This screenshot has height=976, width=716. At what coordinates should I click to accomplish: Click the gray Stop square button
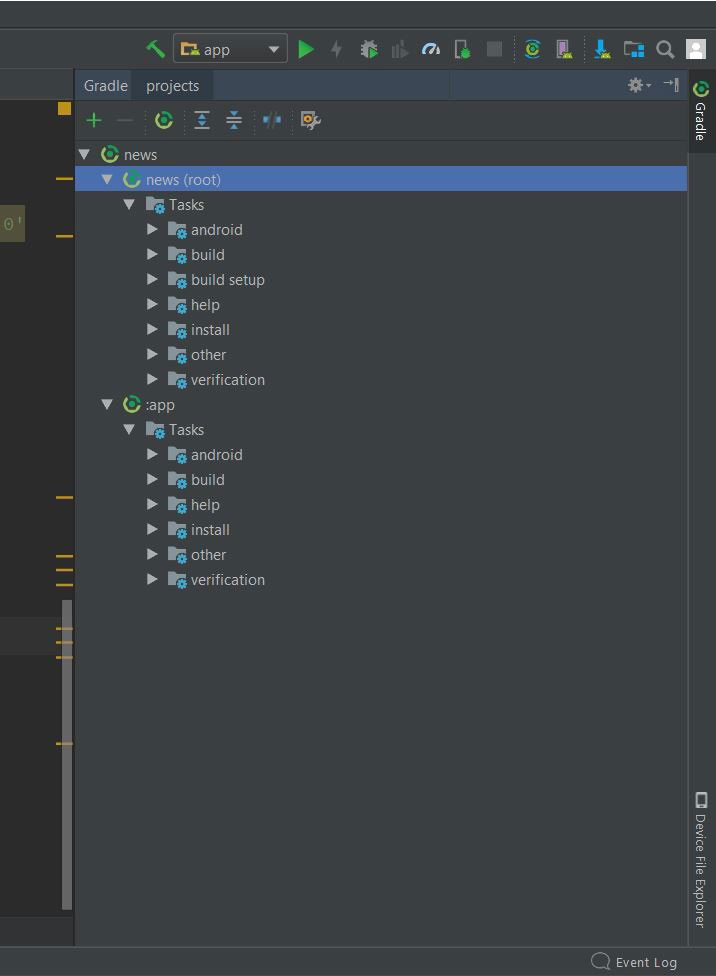(x=494, y=49)
